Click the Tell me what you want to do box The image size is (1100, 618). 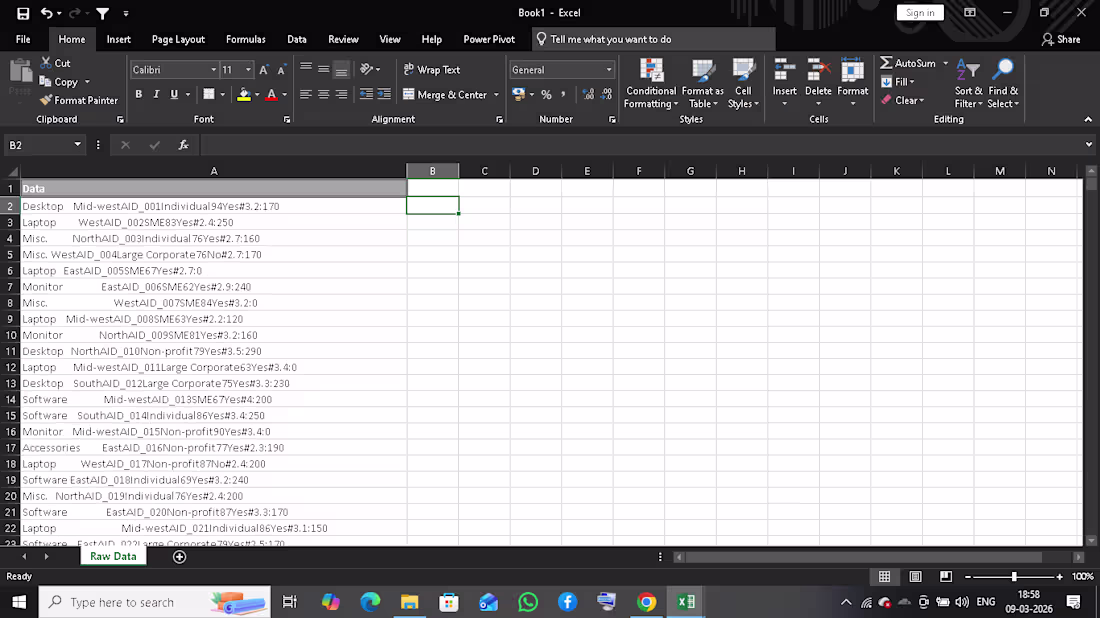(654, 39)
